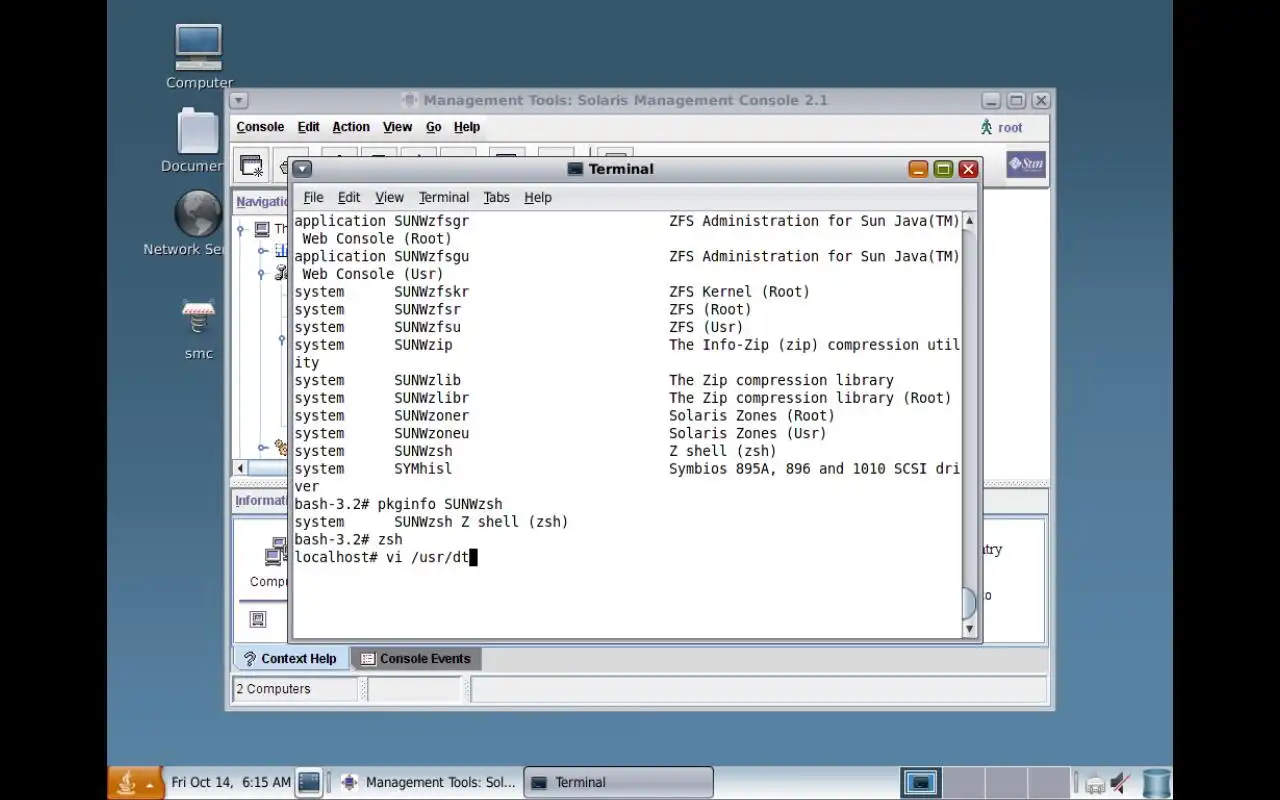
Task: Open the Terminal menu in Terminal
Action: coord(444,197)
